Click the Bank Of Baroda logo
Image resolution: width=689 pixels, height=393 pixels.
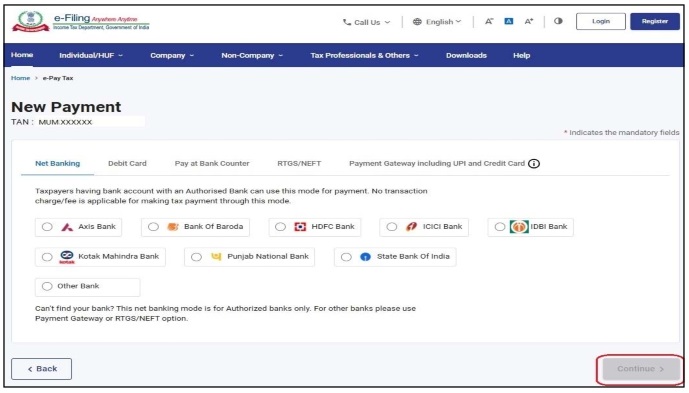pyautogui.click(x=173, y=227)
